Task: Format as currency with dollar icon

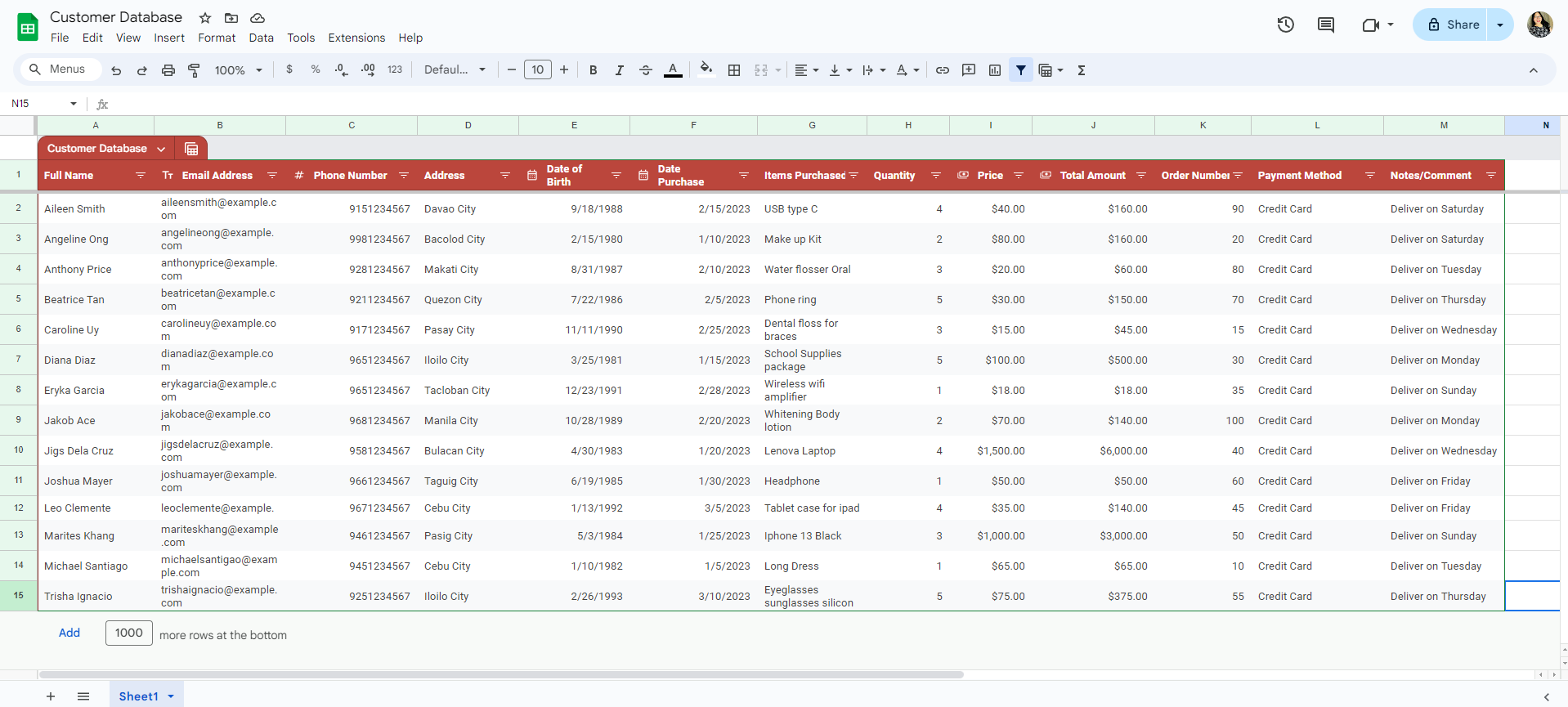Action: tap(289, 70)
